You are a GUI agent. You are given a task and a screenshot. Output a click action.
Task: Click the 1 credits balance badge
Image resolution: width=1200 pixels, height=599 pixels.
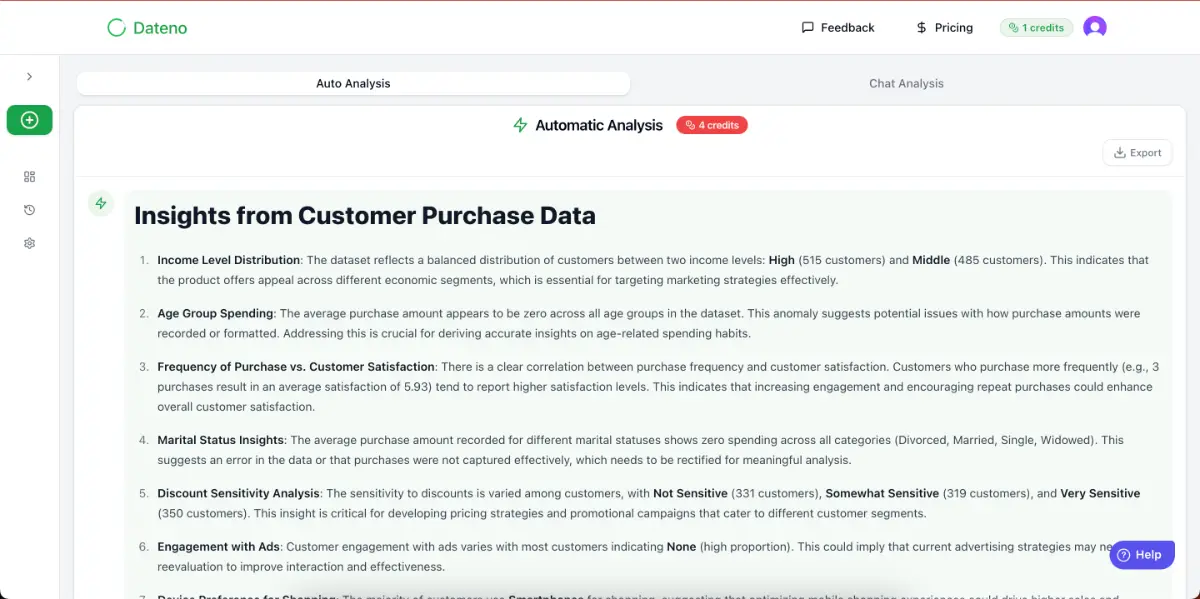tap(1036, 28)
